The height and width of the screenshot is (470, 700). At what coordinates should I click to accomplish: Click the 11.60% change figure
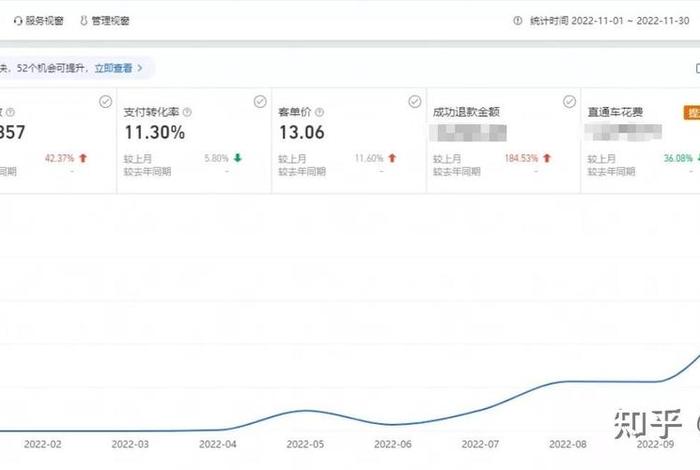pyautogui.click(x=369, y=158)
